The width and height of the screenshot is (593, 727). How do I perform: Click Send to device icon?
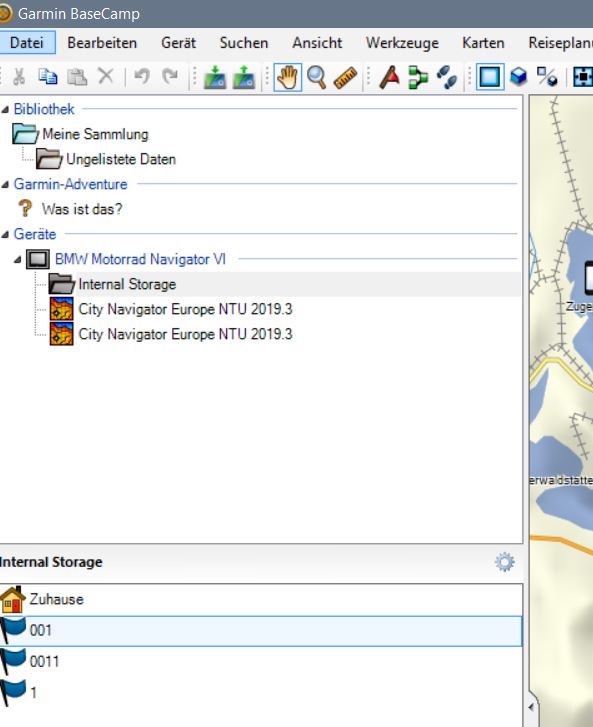(x=215, y=77)
